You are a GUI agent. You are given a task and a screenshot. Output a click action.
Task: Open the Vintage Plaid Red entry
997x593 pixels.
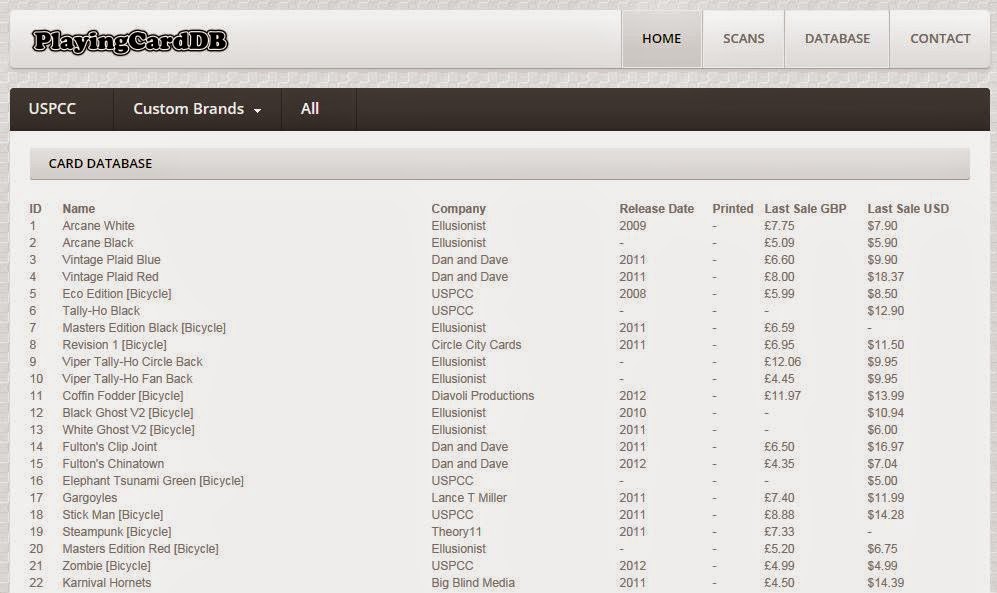[110, 276]
